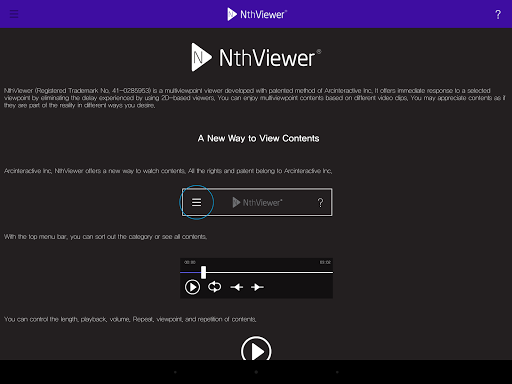The height and width of the screenshot is (384, 512).
Task: Click the large play button at bottom
Action: click(256, 349)
